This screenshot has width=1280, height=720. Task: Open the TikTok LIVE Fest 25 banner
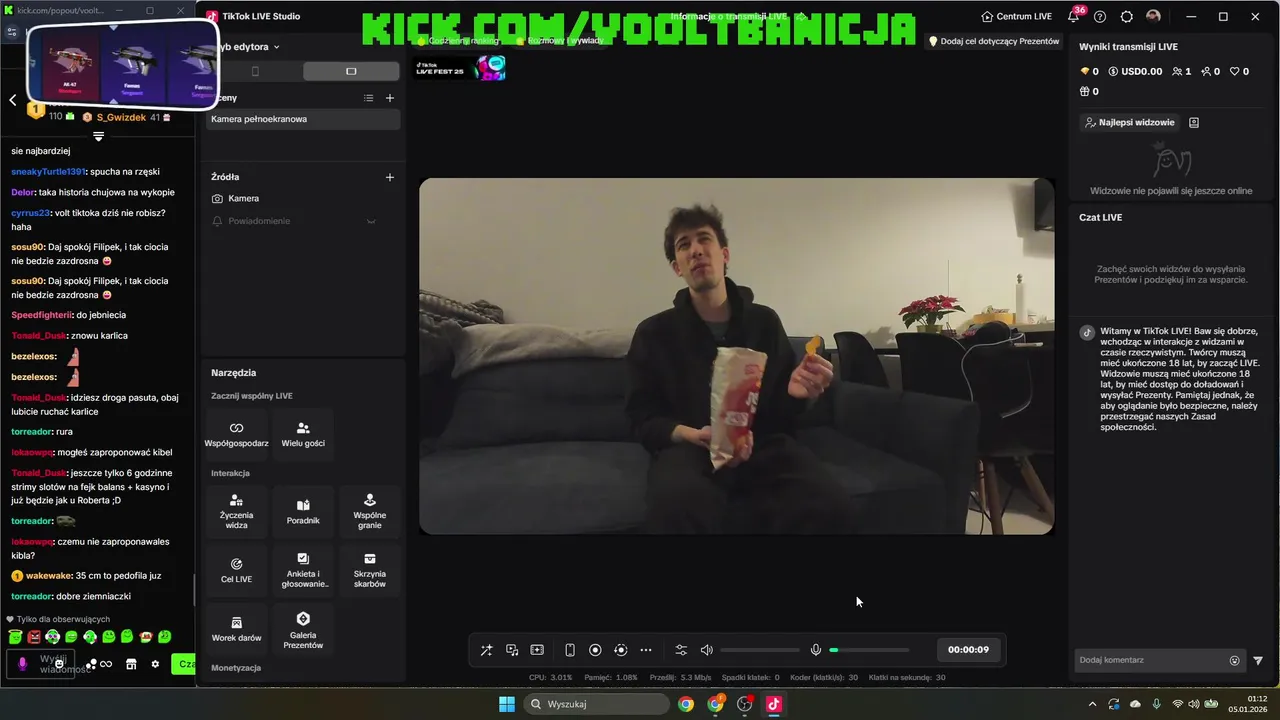[460, 68]
